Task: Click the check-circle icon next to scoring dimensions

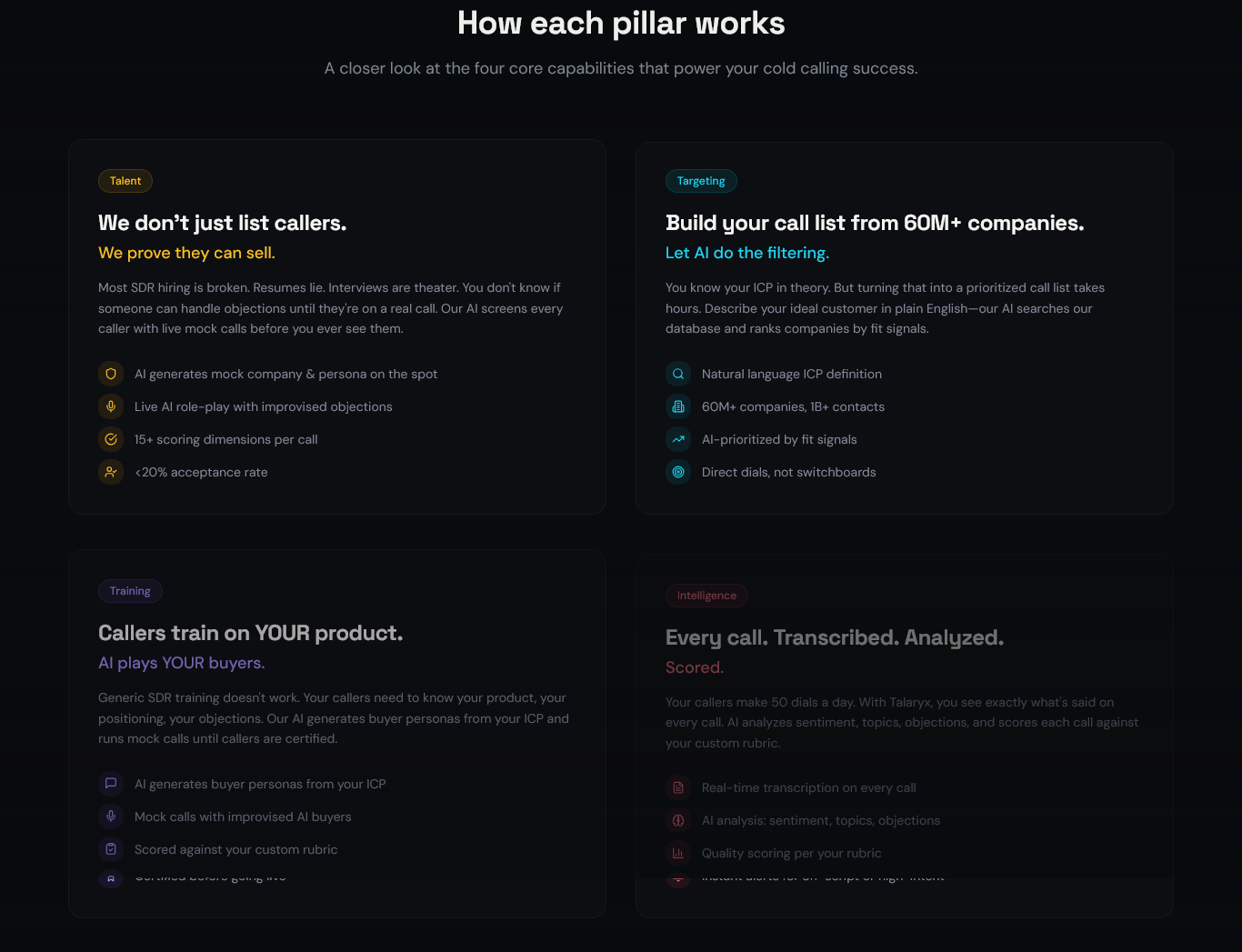Action: [111, 439]
